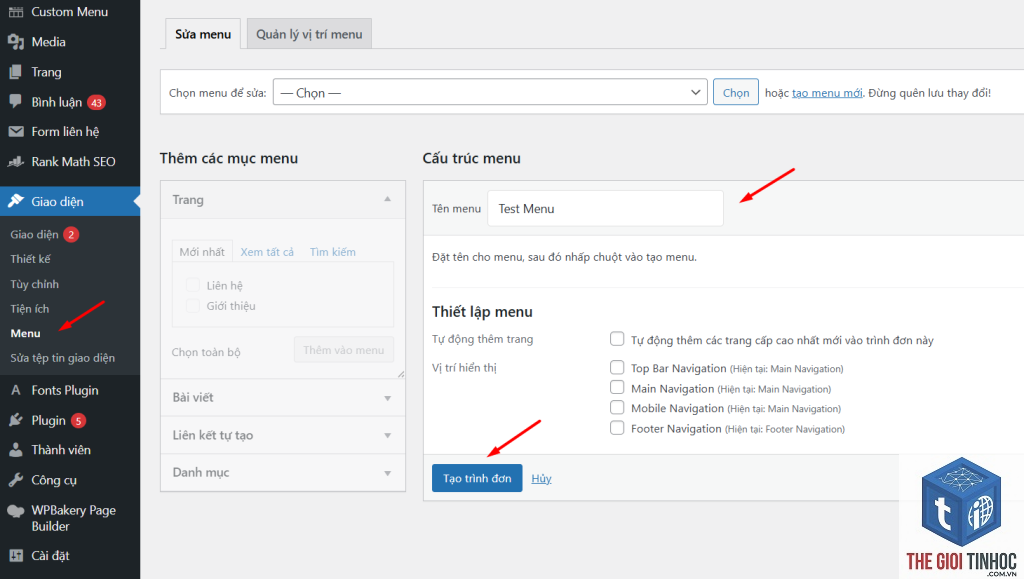Screen dimensions: 1024x579
Task: Click the Thành viên user icon
Action: [x=16, y=450]
